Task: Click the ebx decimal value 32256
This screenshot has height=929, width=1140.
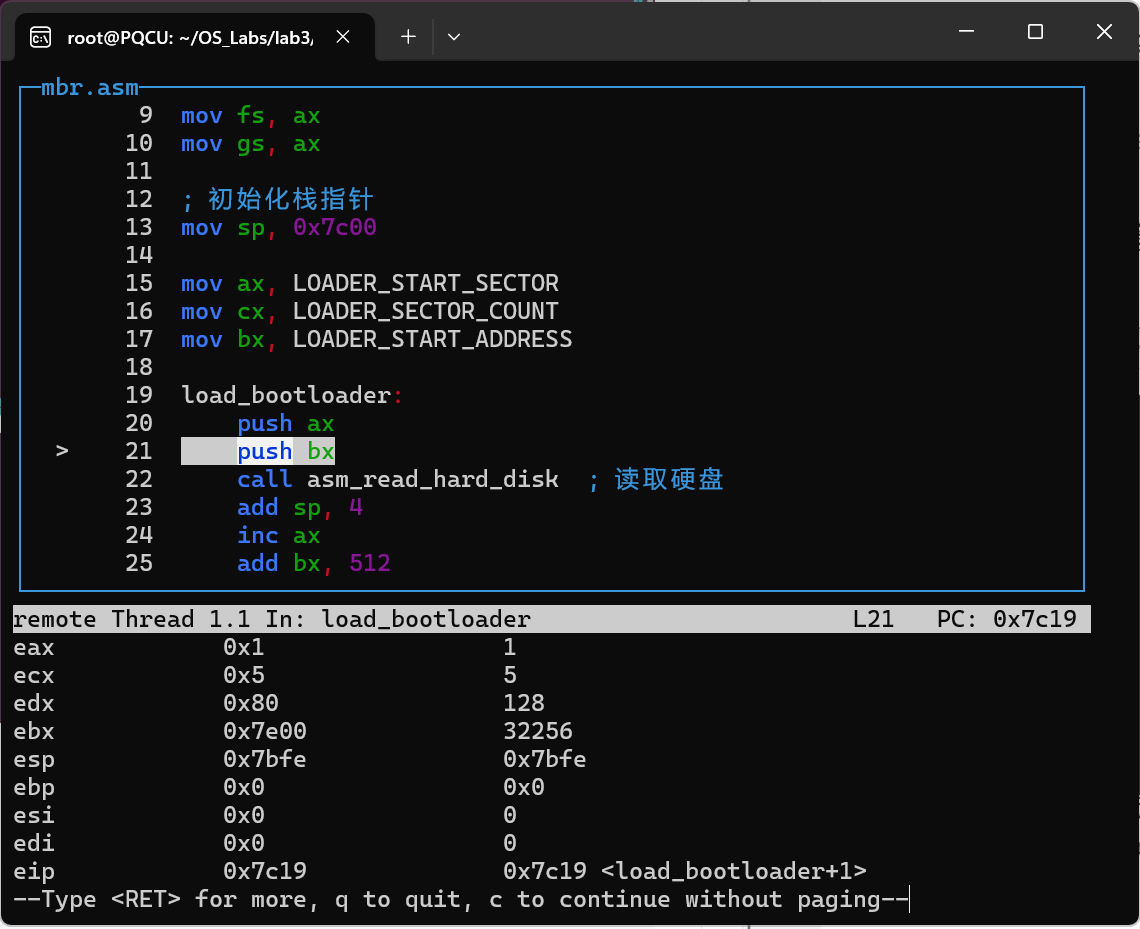Action: [x=538, y=731]
